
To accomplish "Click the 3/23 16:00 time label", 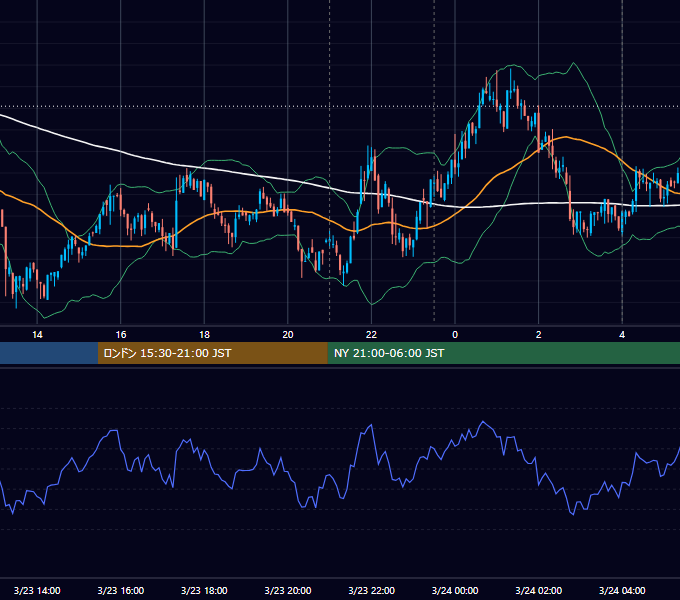I will 121,590.
